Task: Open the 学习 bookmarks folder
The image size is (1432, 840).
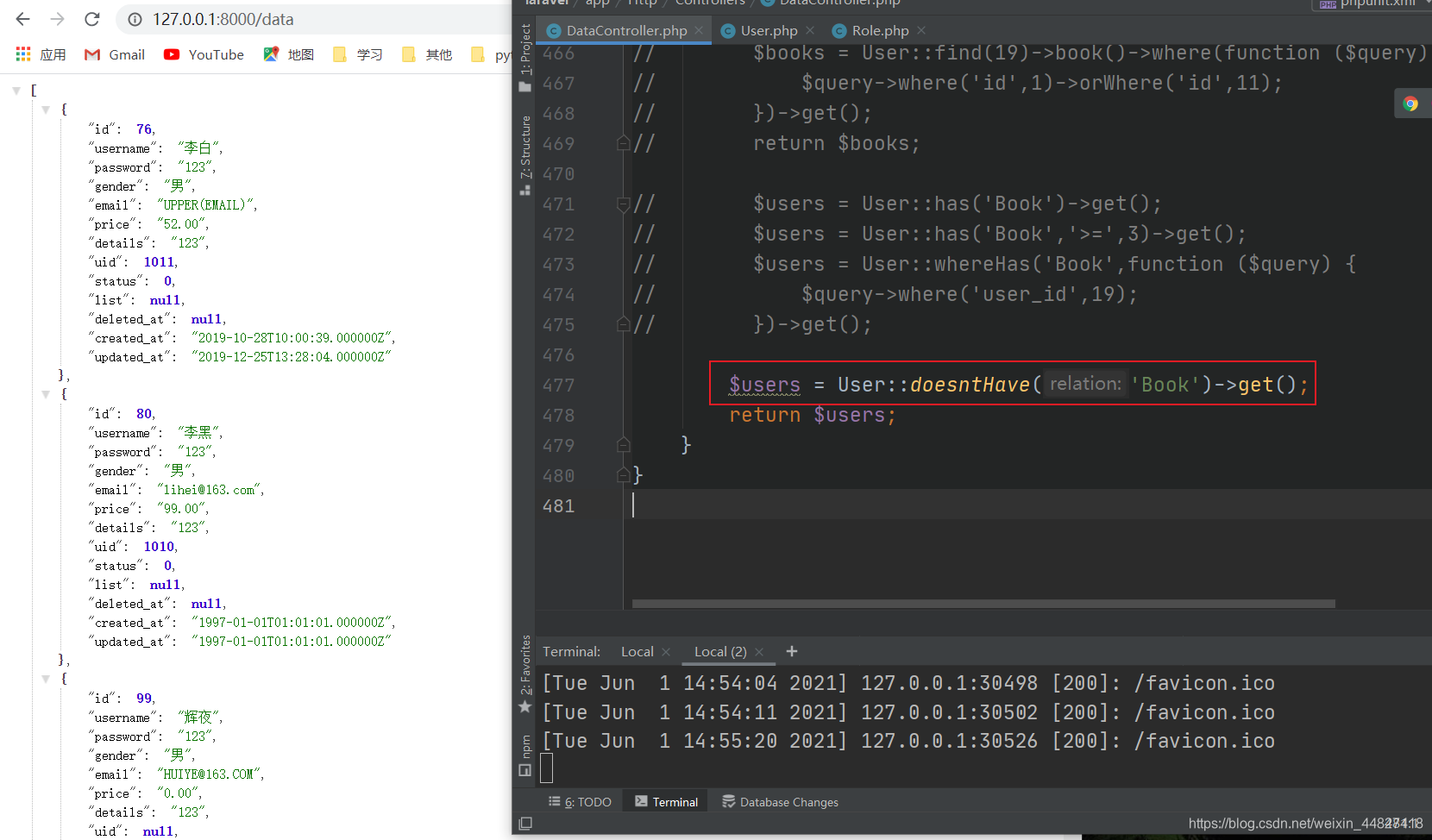Action: tap(358, 54)
